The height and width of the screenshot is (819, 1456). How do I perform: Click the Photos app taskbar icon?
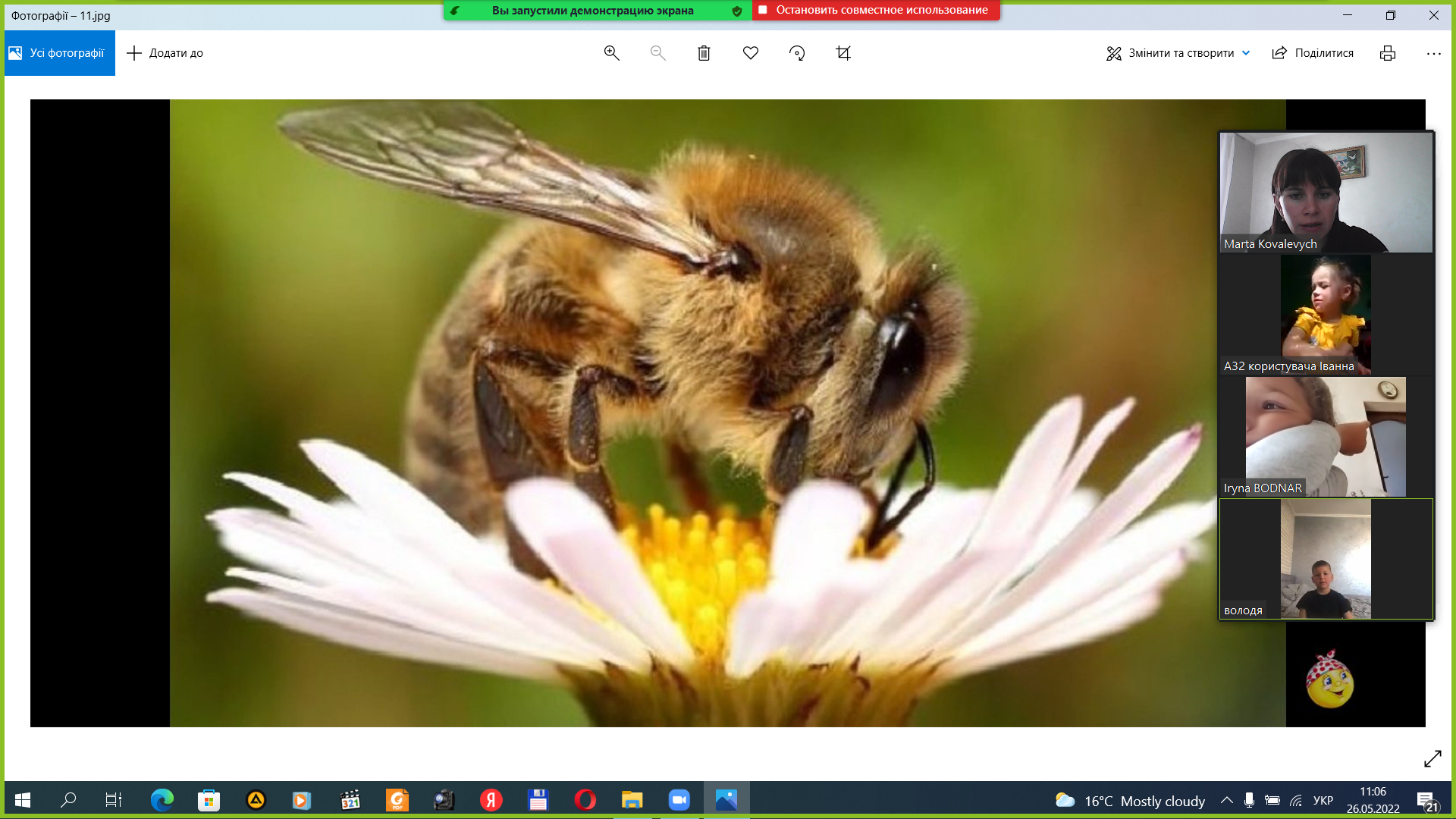click(x=726, y=800)
